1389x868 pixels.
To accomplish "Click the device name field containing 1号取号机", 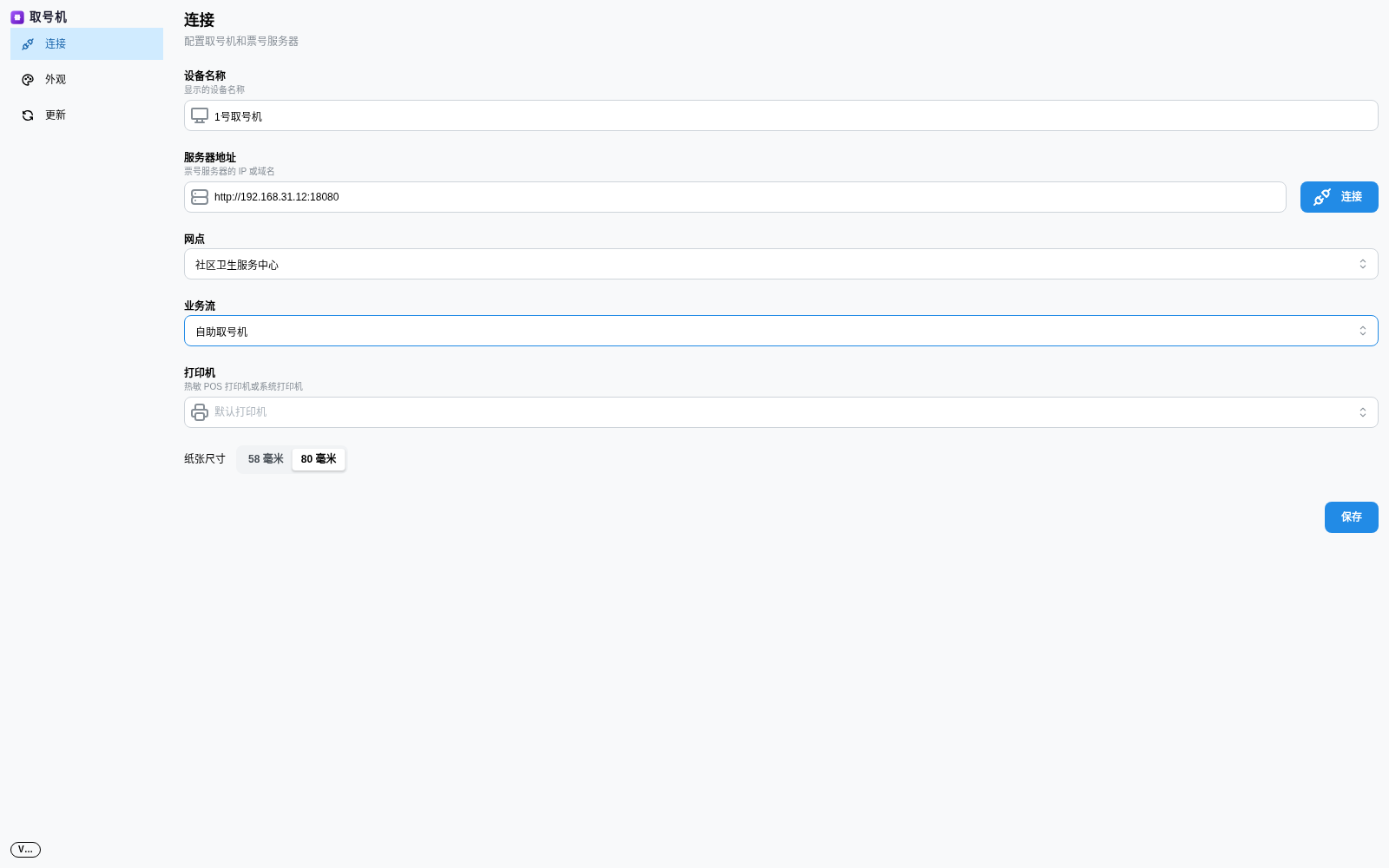I will 781,115.
